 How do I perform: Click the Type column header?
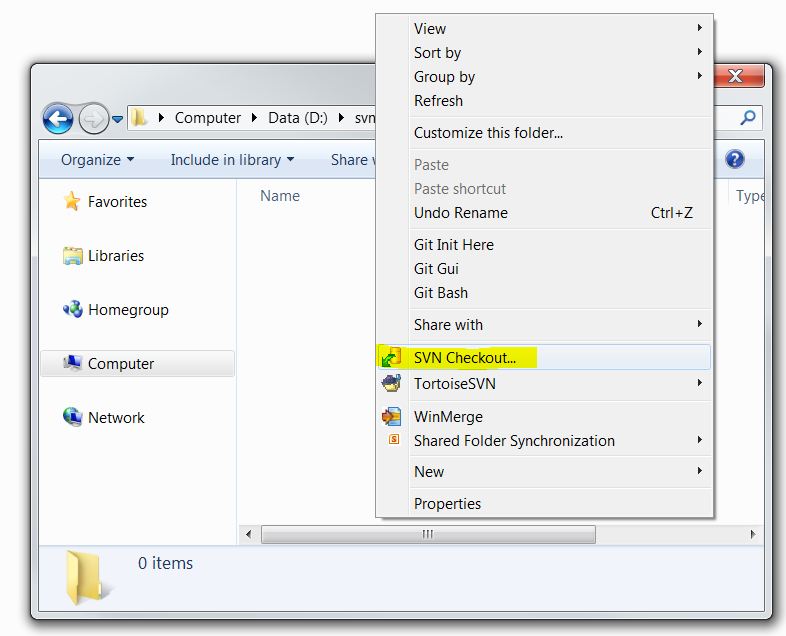click(749, 196)
